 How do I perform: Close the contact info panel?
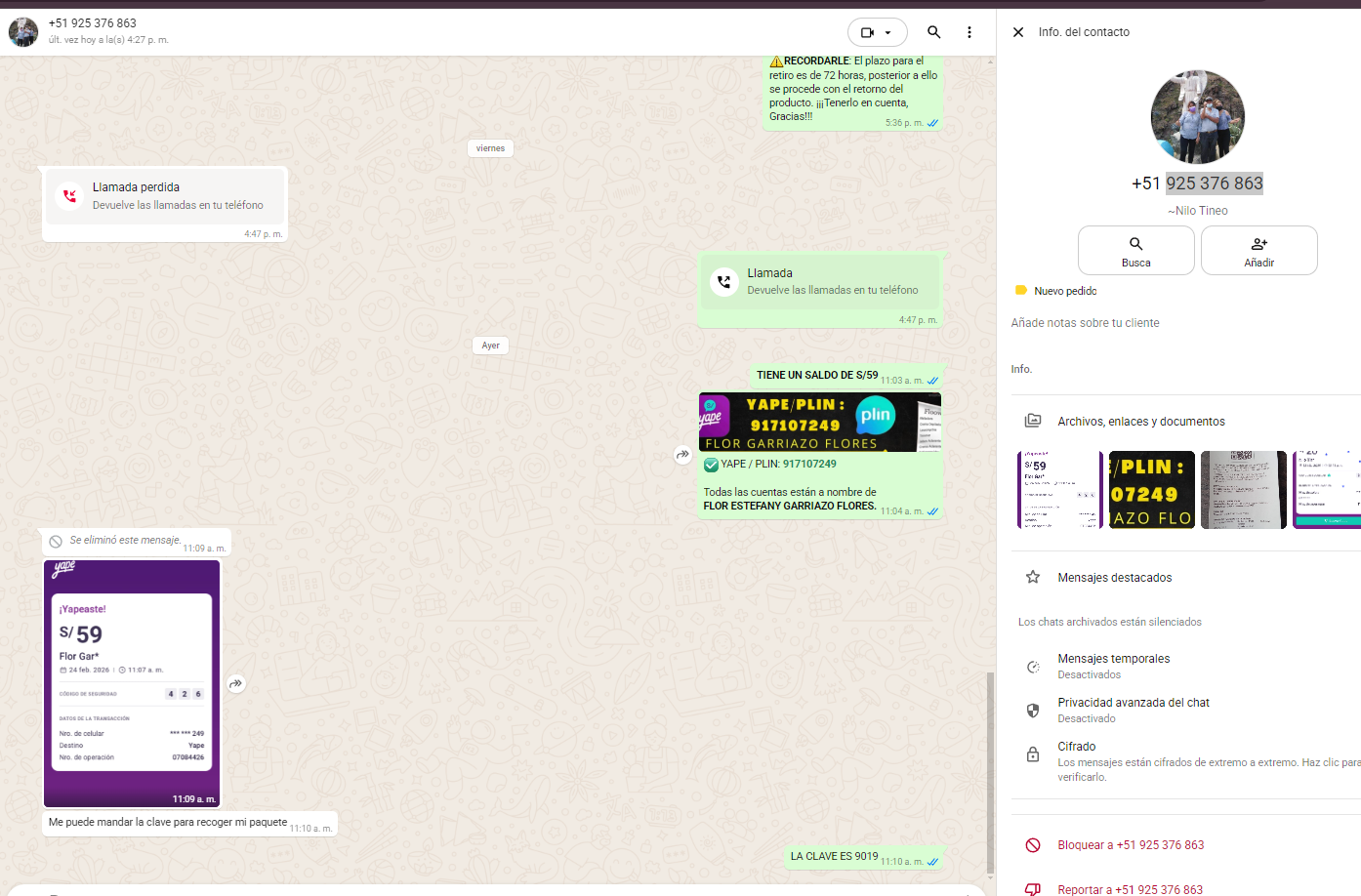pyautogui.click(x=1018, y=32)
